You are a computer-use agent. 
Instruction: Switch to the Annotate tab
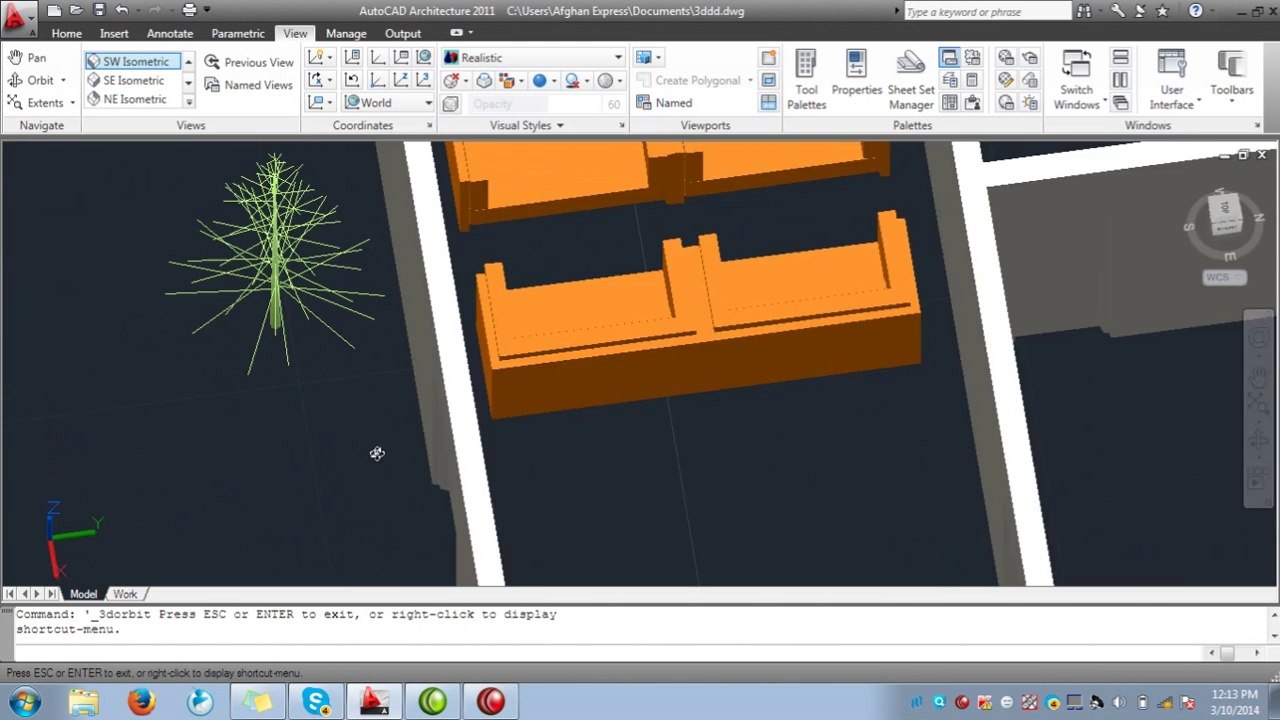170,33
